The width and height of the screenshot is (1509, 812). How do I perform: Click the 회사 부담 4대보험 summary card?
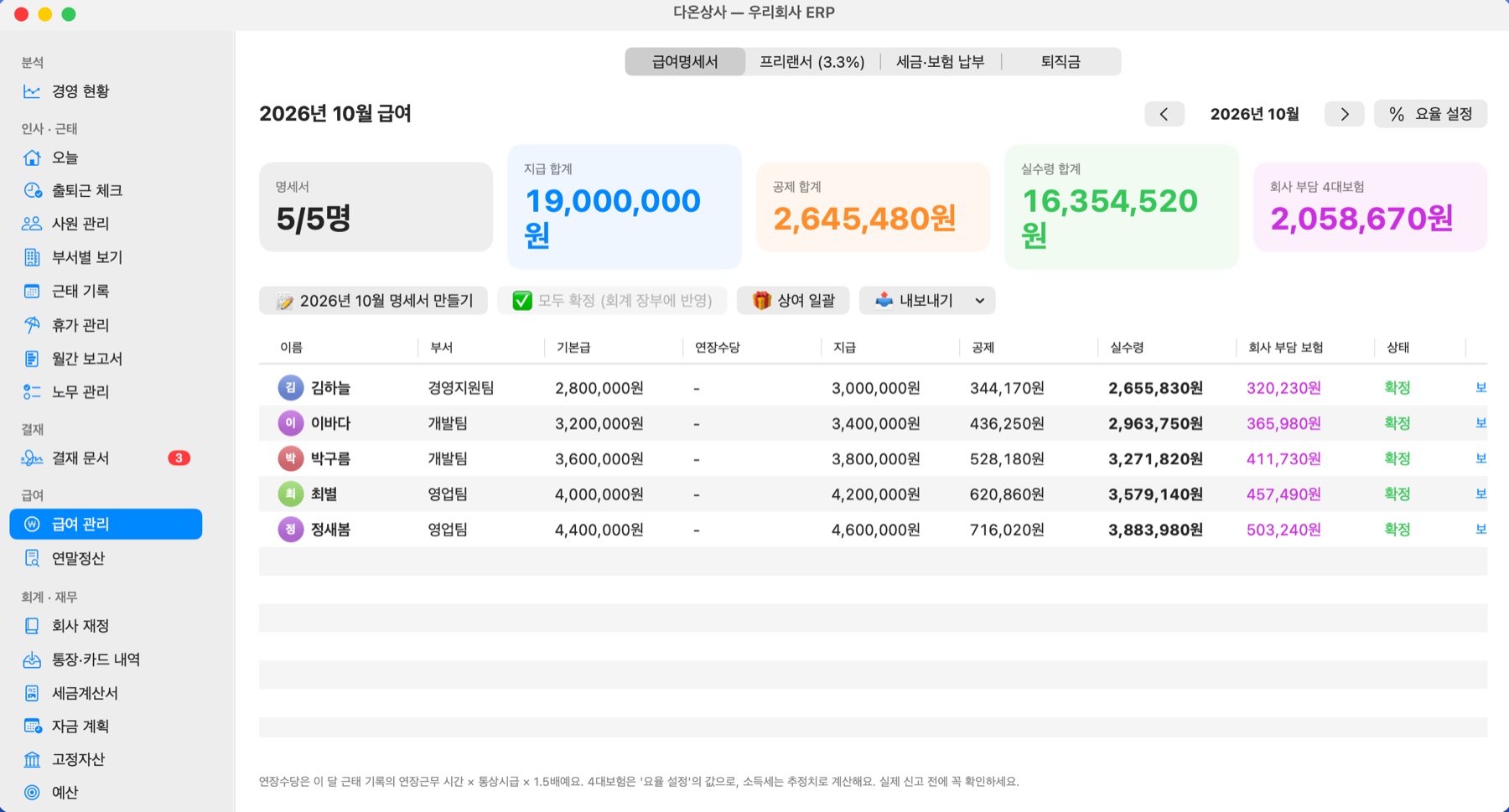(x=1370, y=207)
